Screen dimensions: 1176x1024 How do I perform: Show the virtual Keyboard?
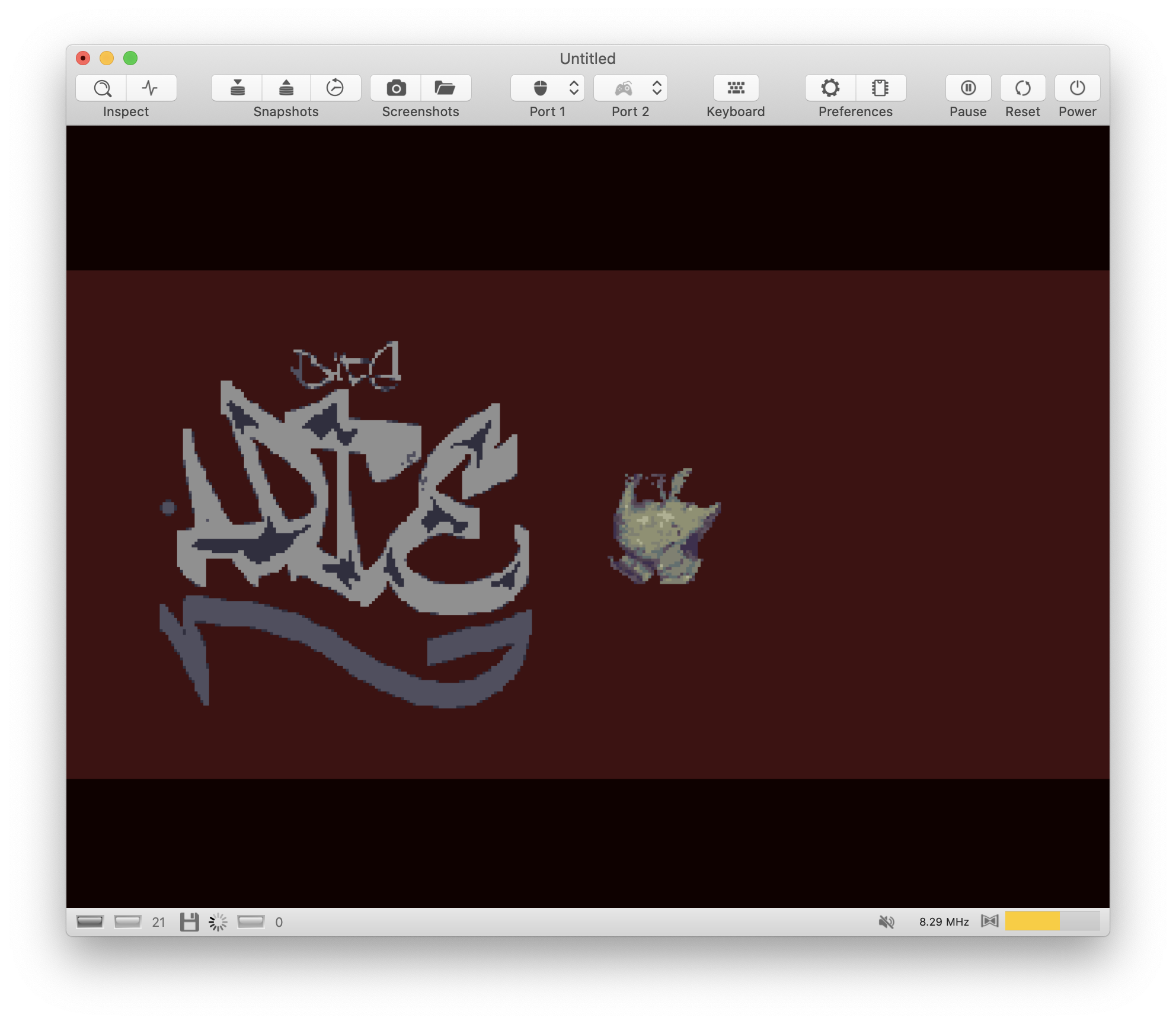[x=736, y=88]
